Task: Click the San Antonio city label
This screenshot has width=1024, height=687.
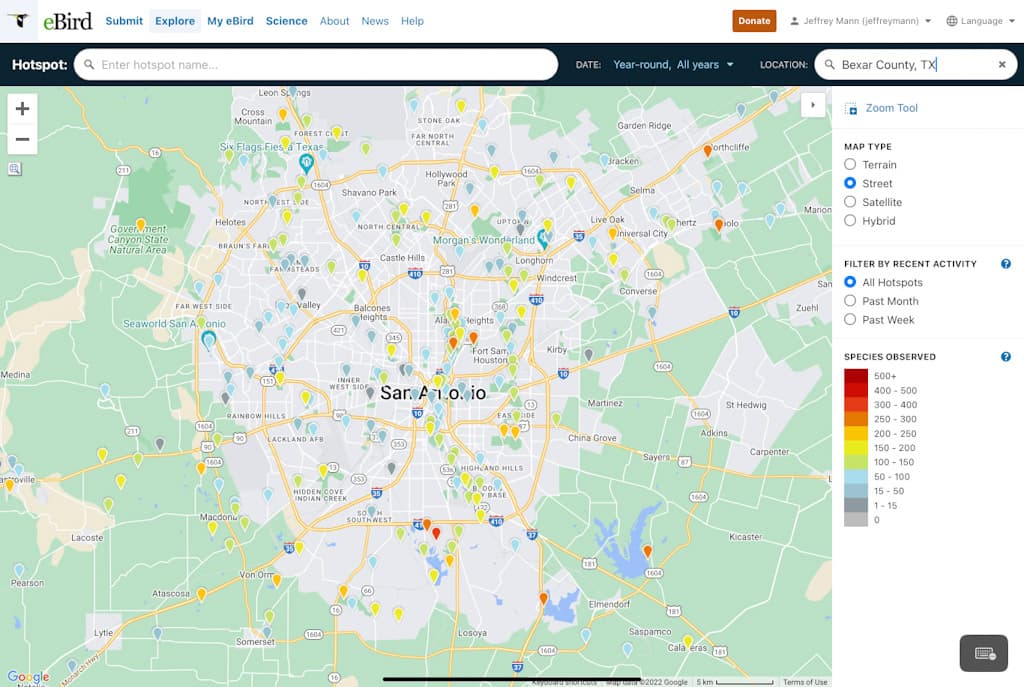Action: point(433,393)
